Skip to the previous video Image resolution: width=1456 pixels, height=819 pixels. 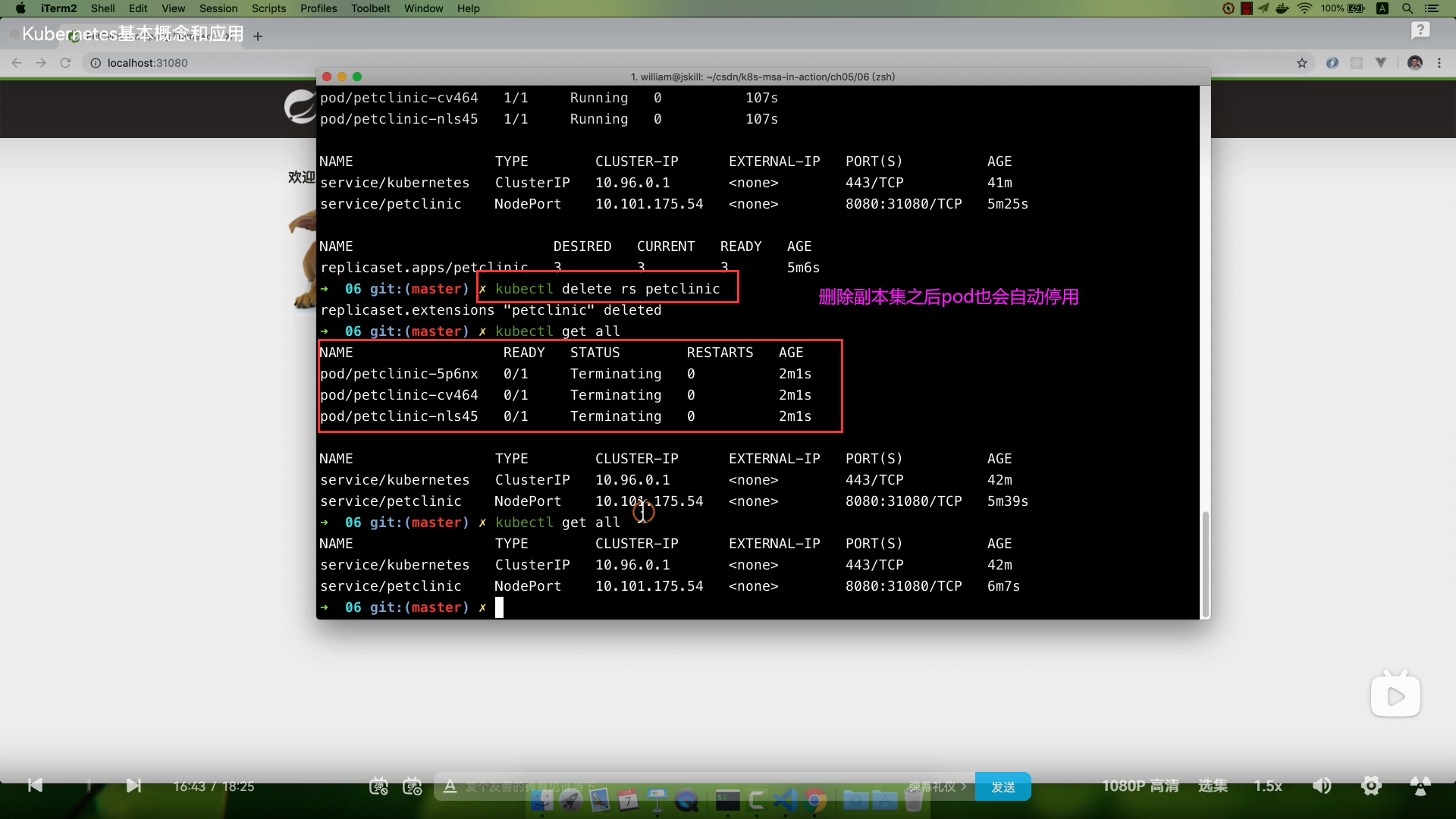click(x=35, y=786)
